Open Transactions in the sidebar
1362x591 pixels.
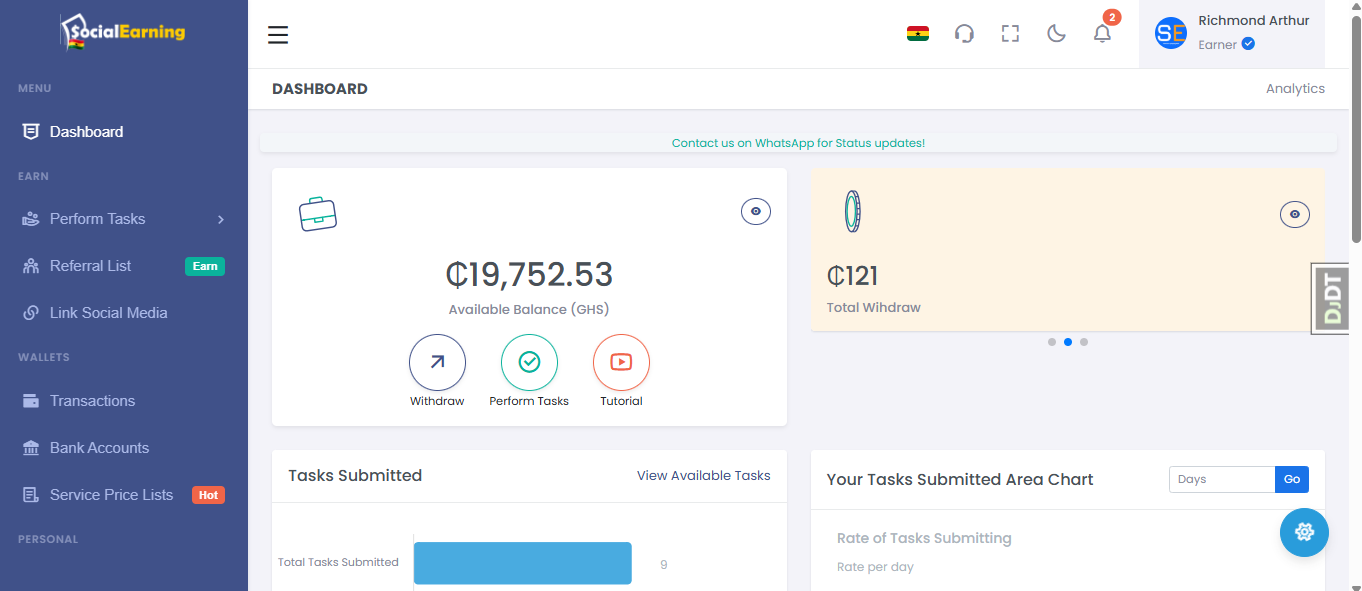(92, 401)
